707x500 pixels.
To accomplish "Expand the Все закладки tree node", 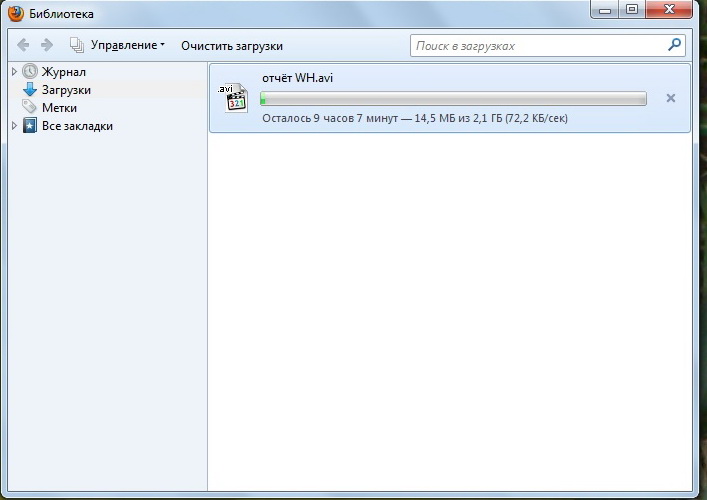I will point(14,125).
